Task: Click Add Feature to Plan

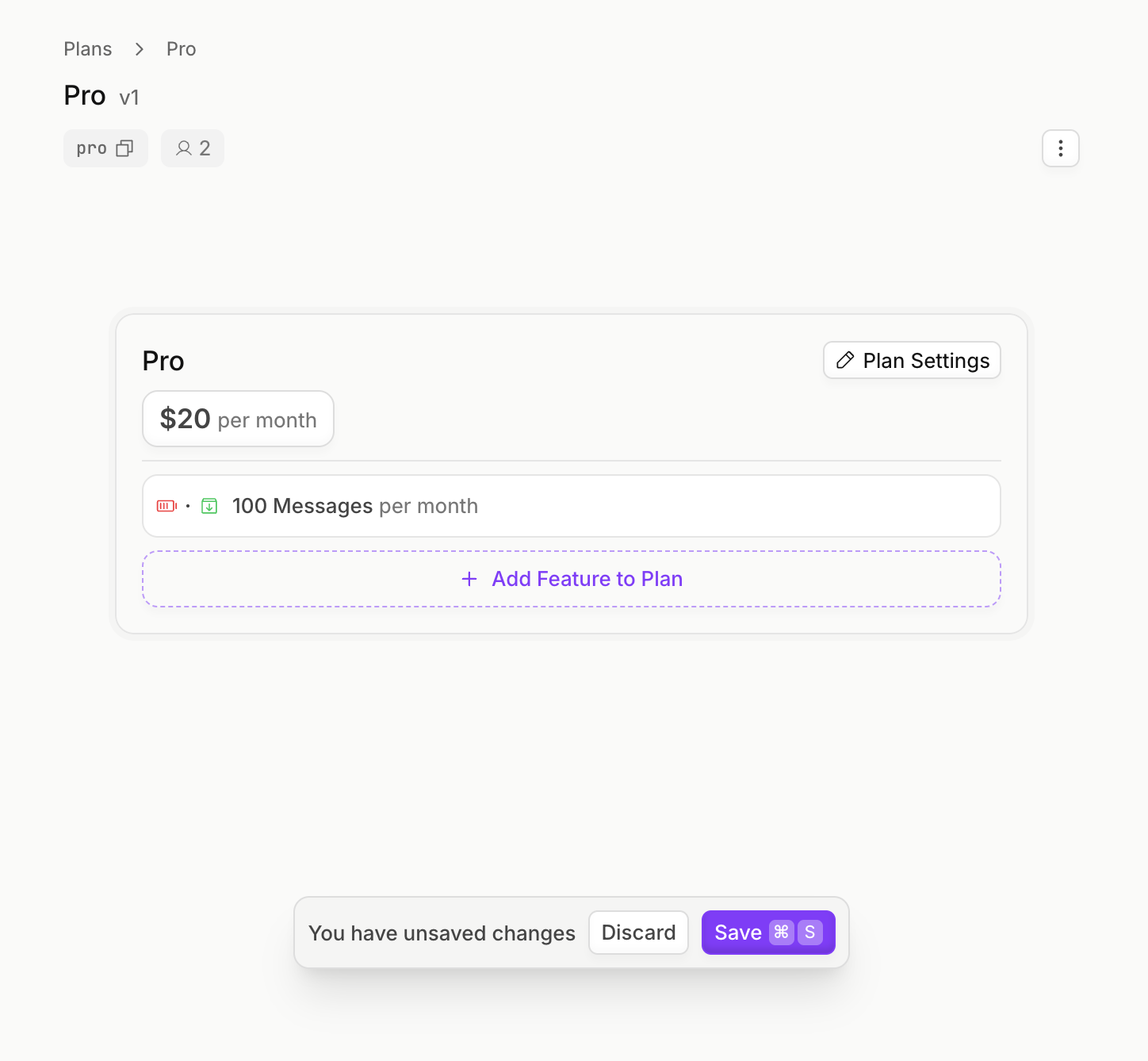Action: click(x=587, y=579)
